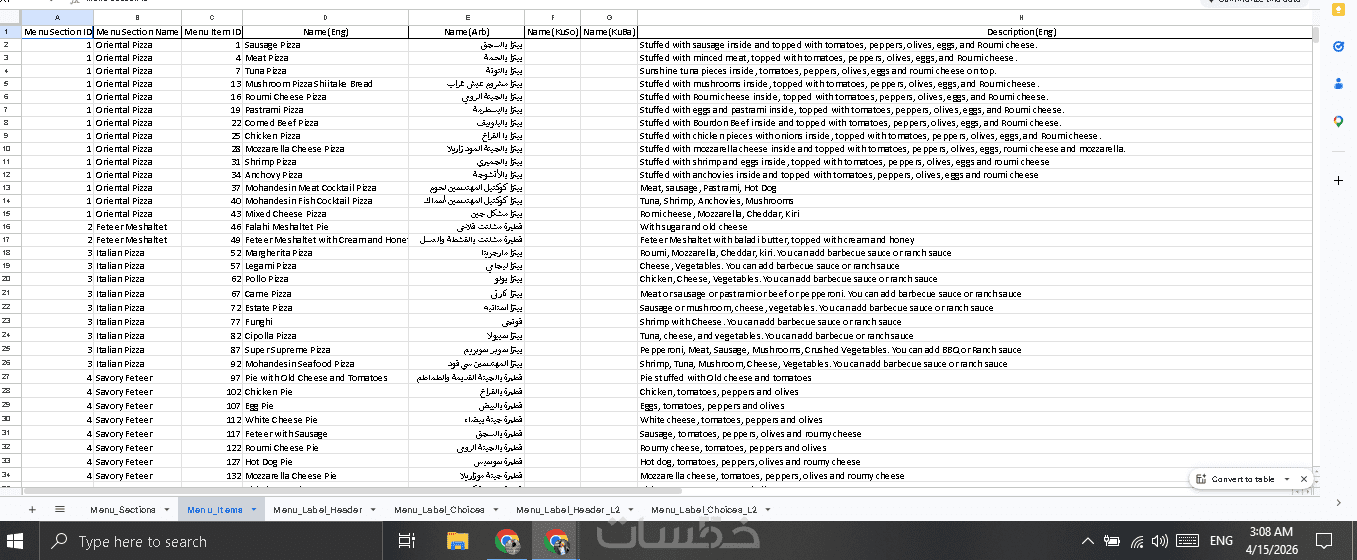The image size is (1357, 560).
Task: Click the ENG language indicator
Action: click(1221, 541)
